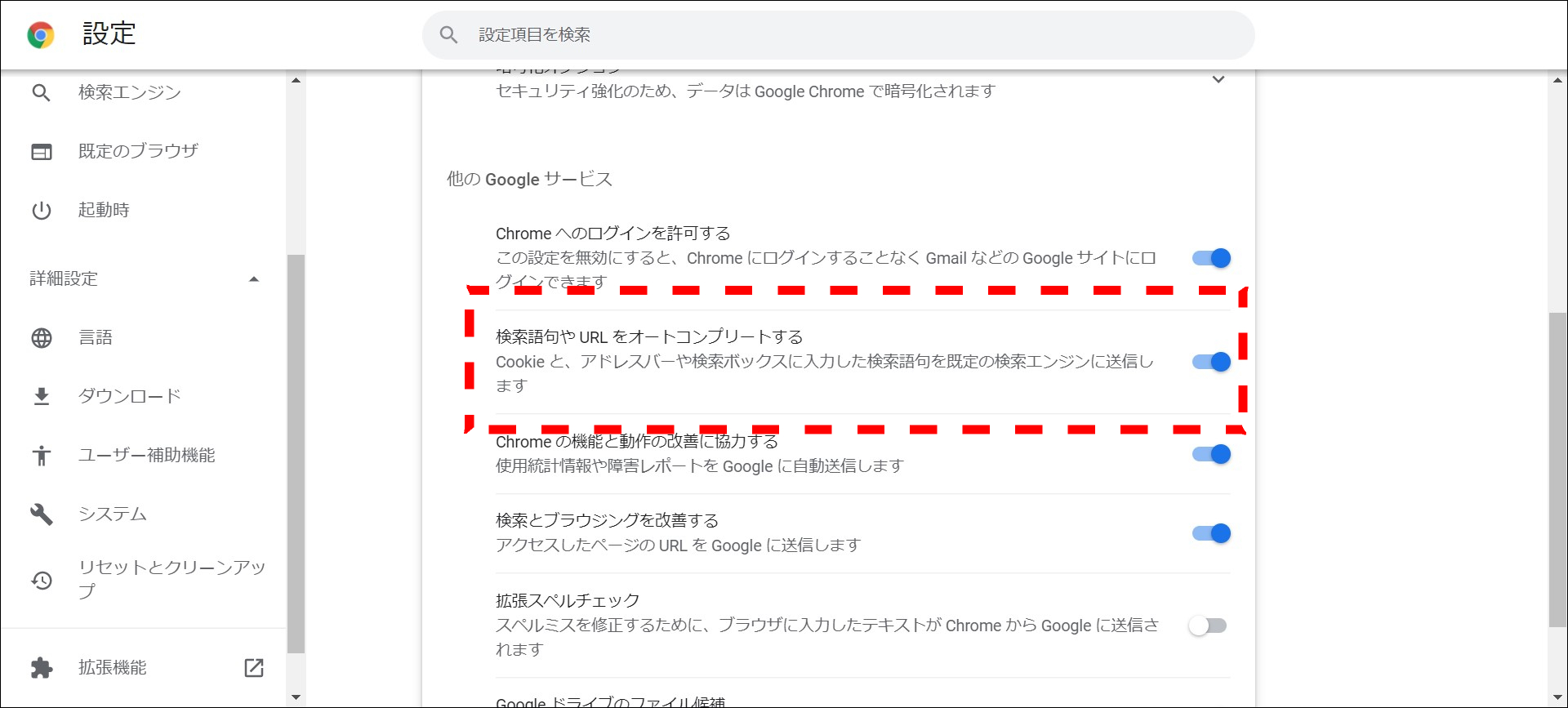The height and width of the screenshot is (708, 1568).
Task: Enable 拡張スペルチェック toggle
Action: click(1208, 626)
